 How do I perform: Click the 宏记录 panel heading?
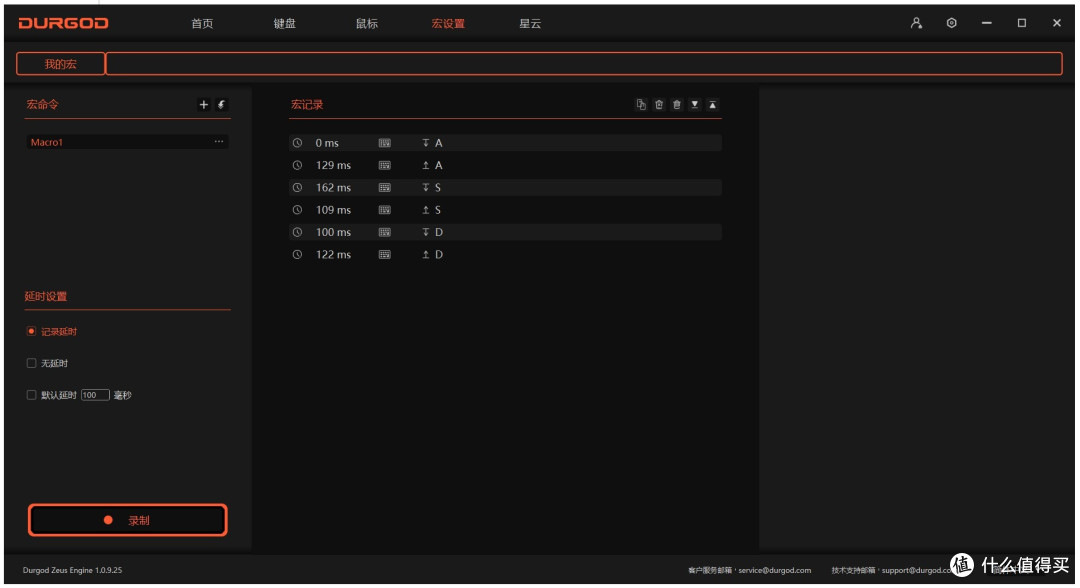click(307, 105)
